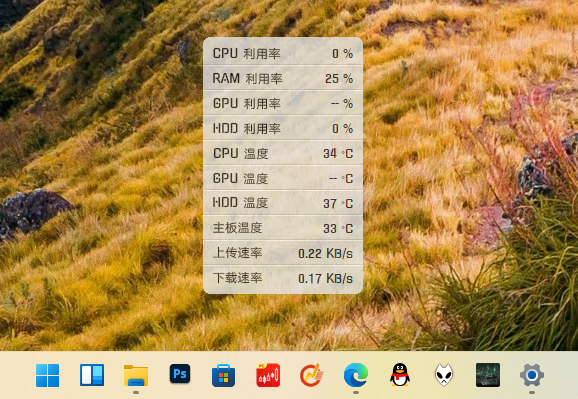The image size is (578, 399).
Task: Click the 主板温度 row
Action: click(x=283, y=228)
